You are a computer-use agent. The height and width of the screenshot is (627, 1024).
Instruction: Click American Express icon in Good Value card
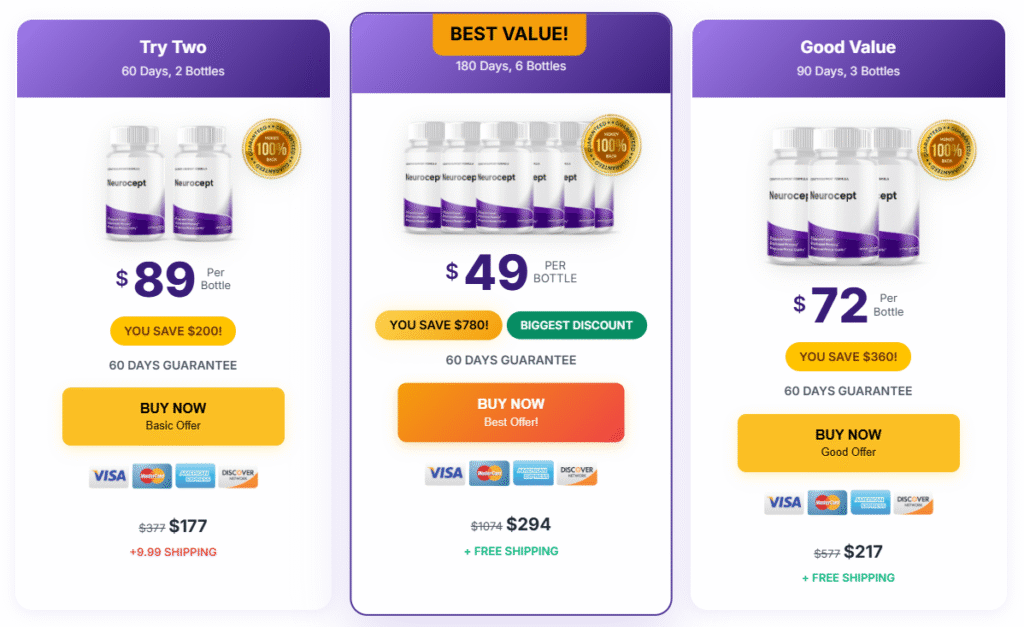point(871,502)
